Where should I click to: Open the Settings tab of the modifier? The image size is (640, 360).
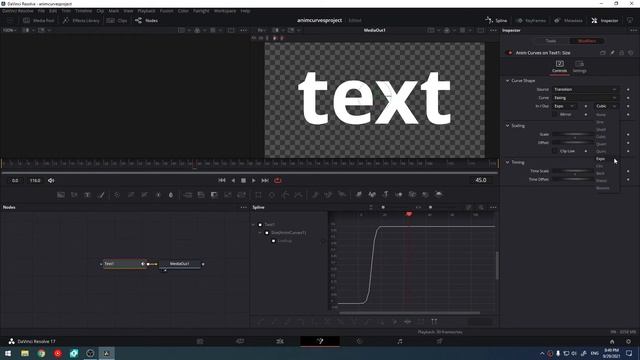click(x=579, y=67)
